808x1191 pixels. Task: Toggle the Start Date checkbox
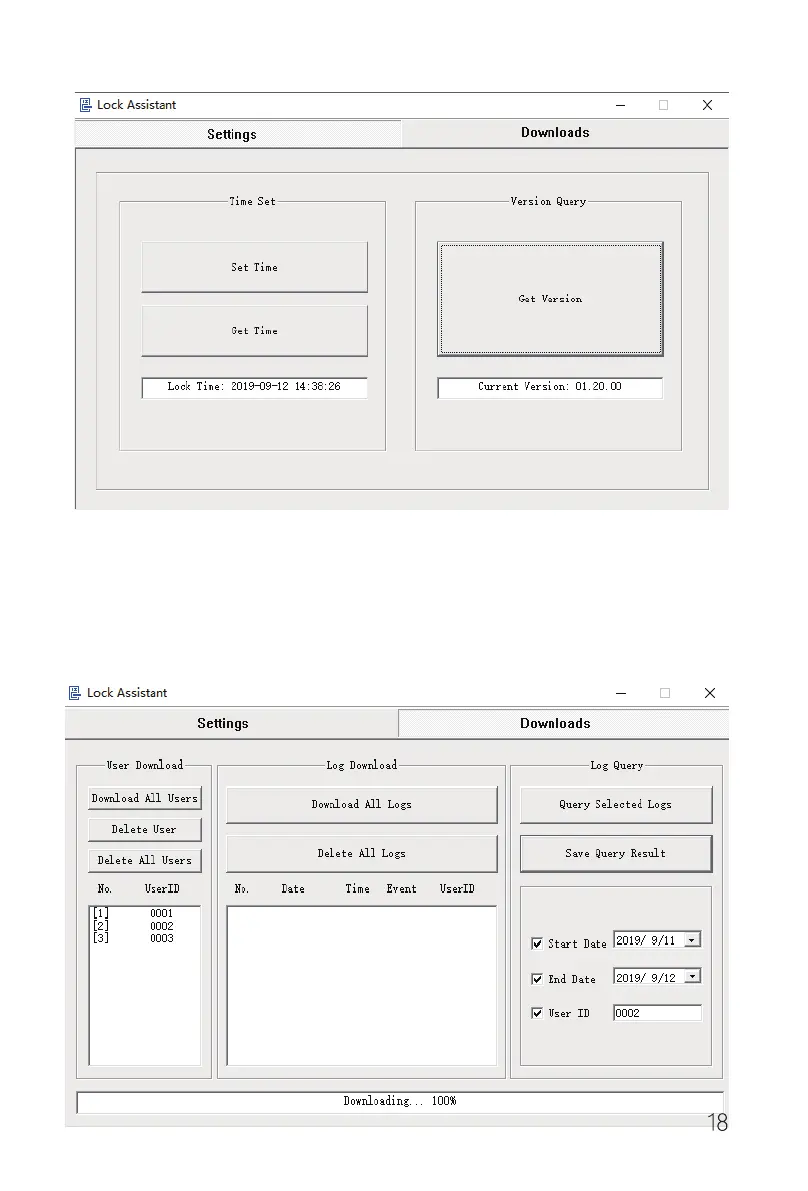click(x=537, y=943)
